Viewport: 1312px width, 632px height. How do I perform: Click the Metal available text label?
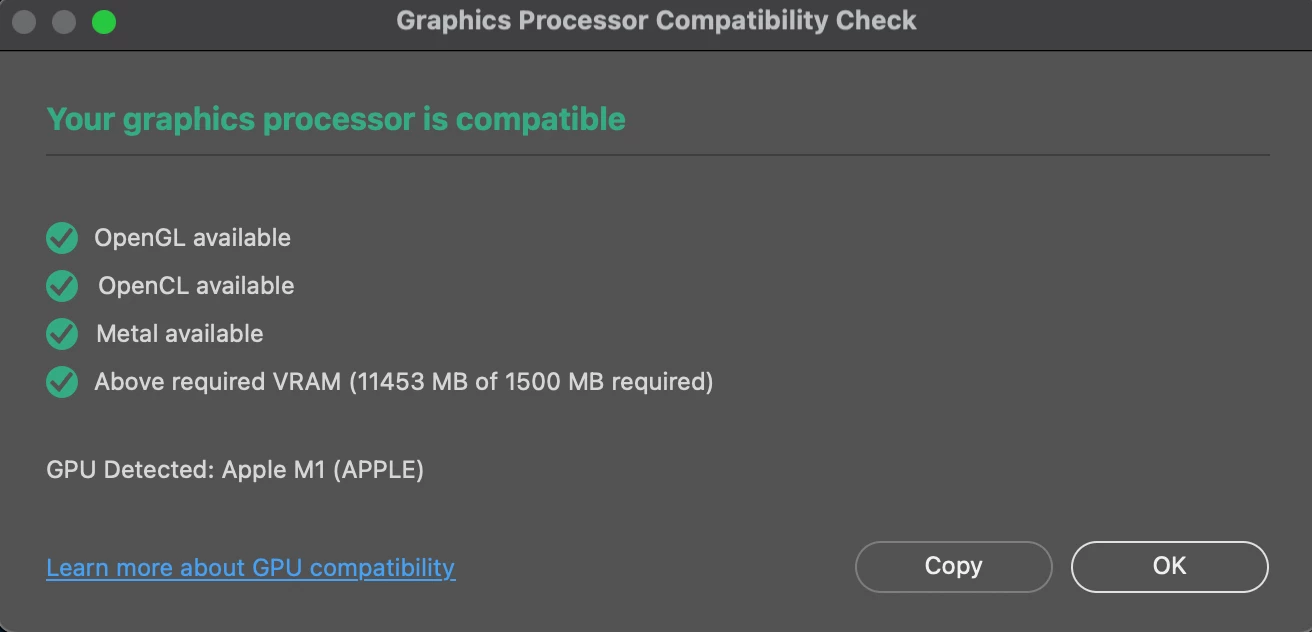[180, 334]
